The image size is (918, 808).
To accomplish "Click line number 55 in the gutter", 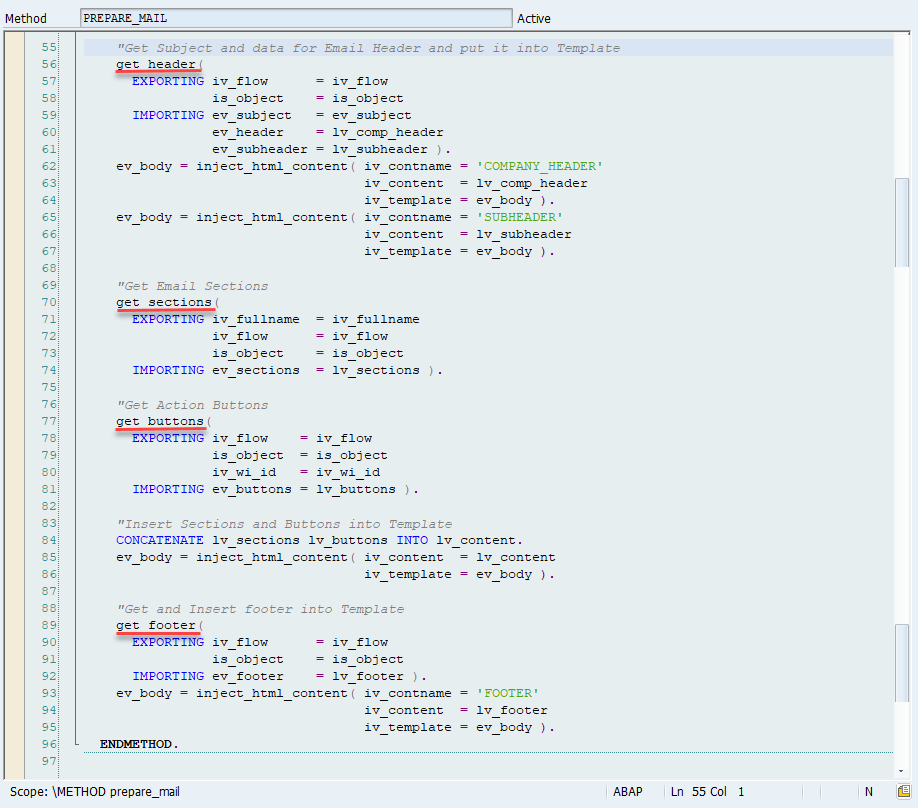I will tap(49, 47).
